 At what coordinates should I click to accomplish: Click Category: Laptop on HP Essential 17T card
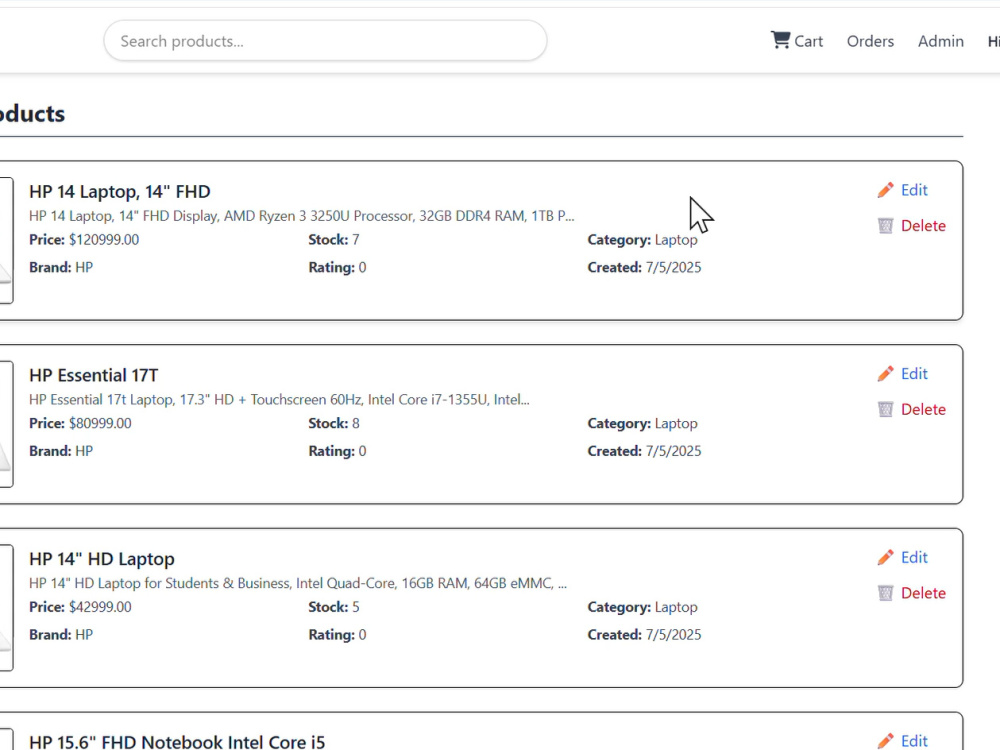pyautogui.click(x=642, y=423)
